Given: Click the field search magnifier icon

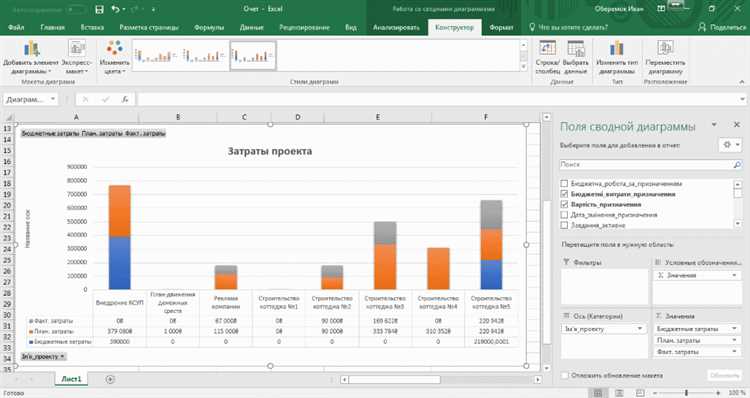Looking at the screenshot, I should click(x=737, y=165).
